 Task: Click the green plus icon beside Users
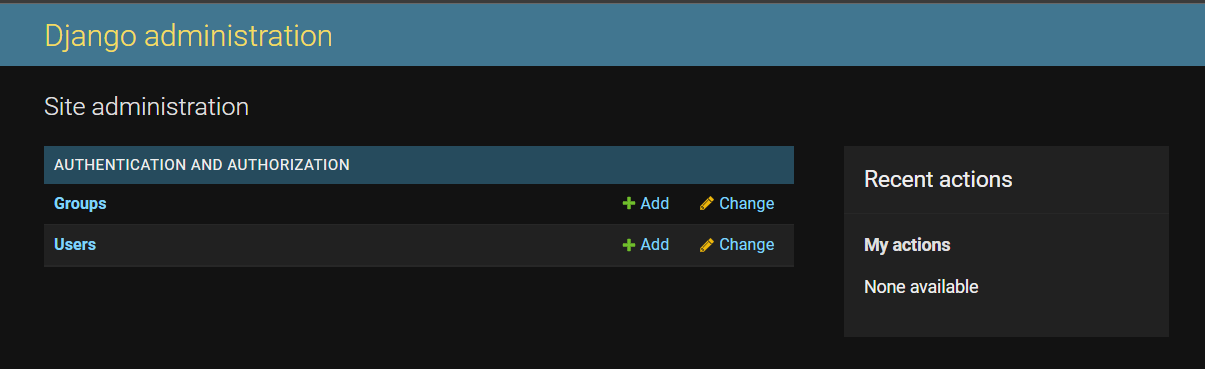(629, 244)
